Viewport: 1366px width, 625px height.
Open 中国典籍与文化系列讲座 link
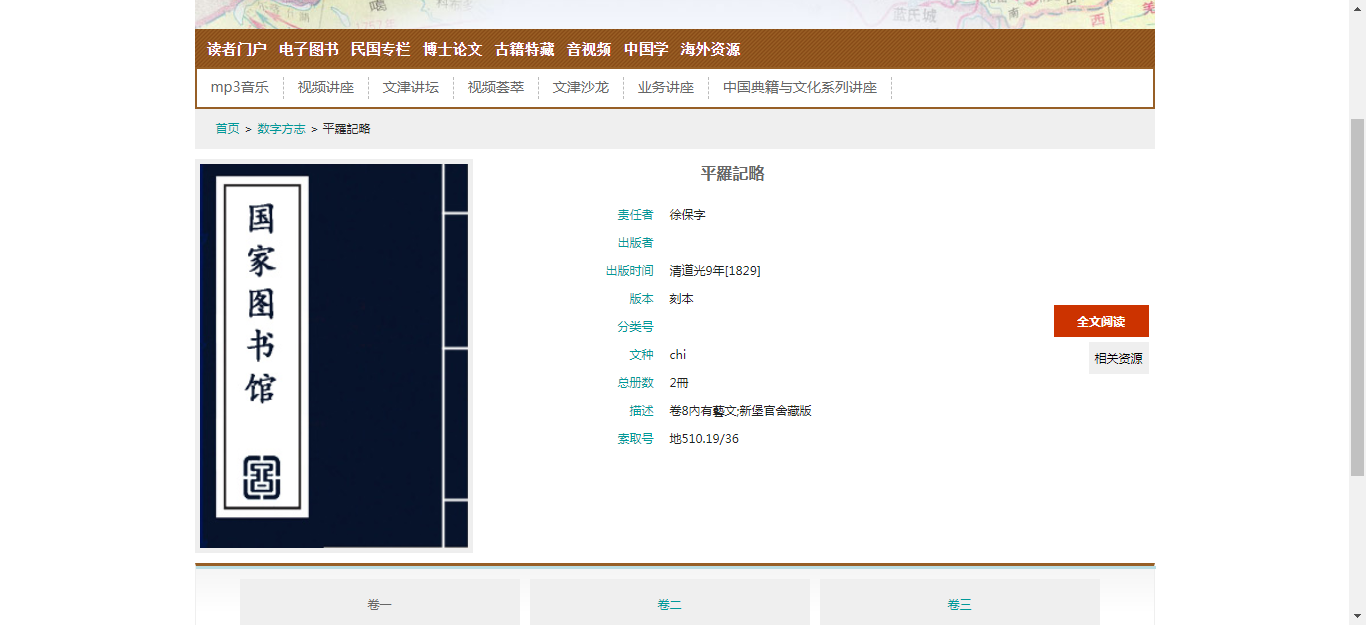pos(800,87)
